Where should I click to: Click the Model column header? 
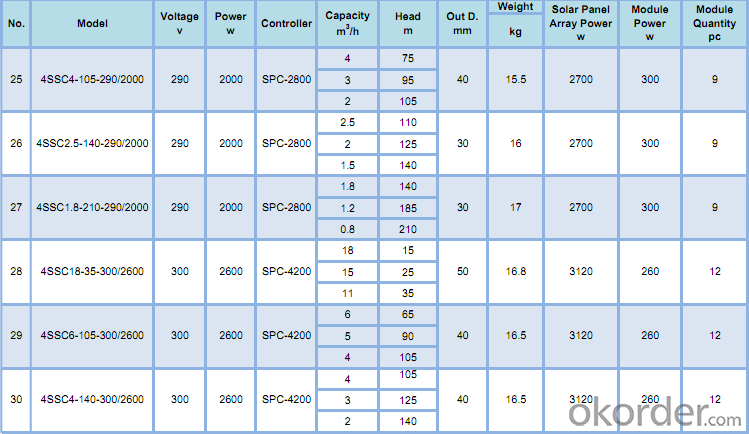(92, 23)
